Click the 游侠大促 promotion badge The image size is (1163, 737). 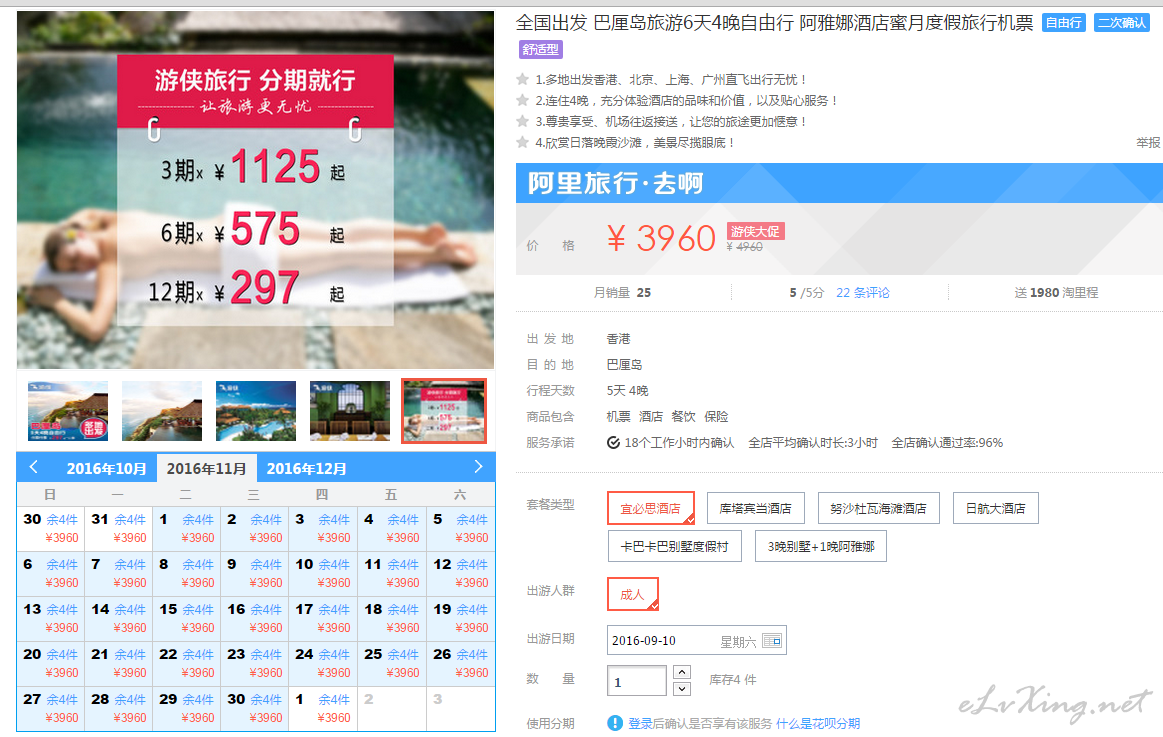click(x=755, y=232)
